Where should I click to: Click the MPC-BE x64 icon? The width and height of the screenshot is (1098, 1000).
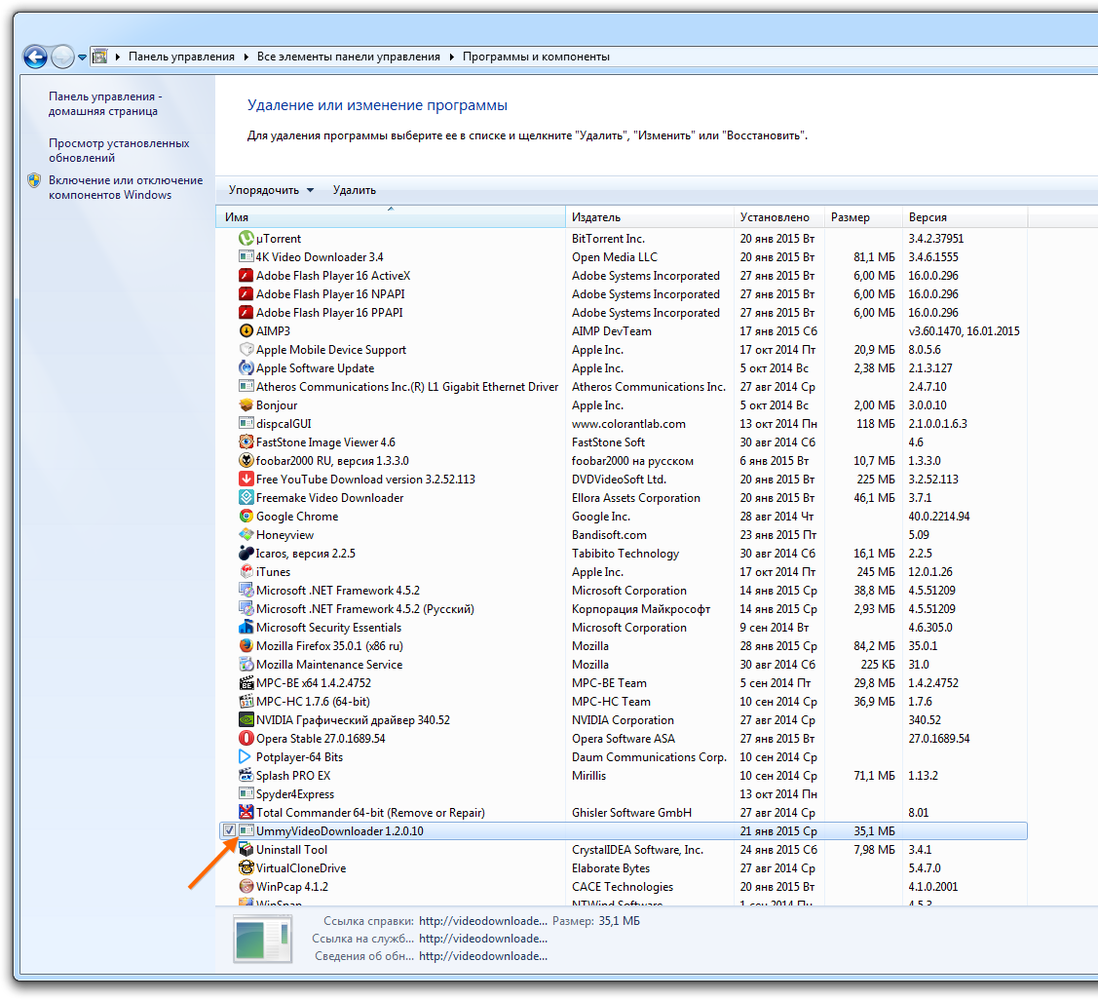pos(246,683)
